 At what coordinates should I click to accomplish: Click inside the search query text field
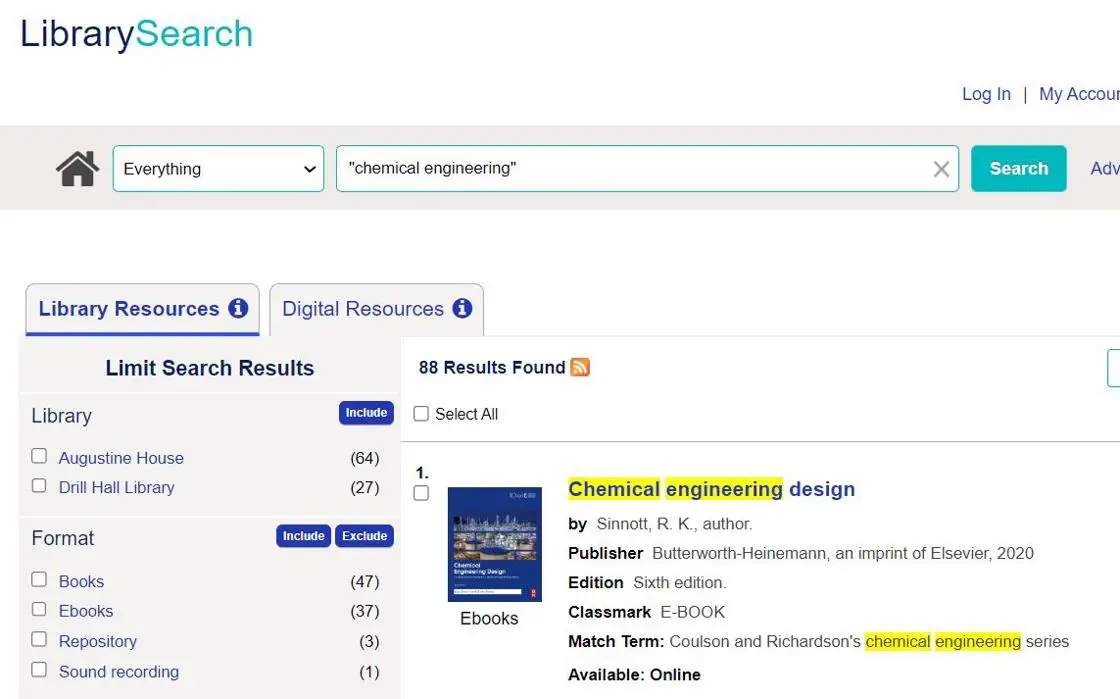point(630,169)
